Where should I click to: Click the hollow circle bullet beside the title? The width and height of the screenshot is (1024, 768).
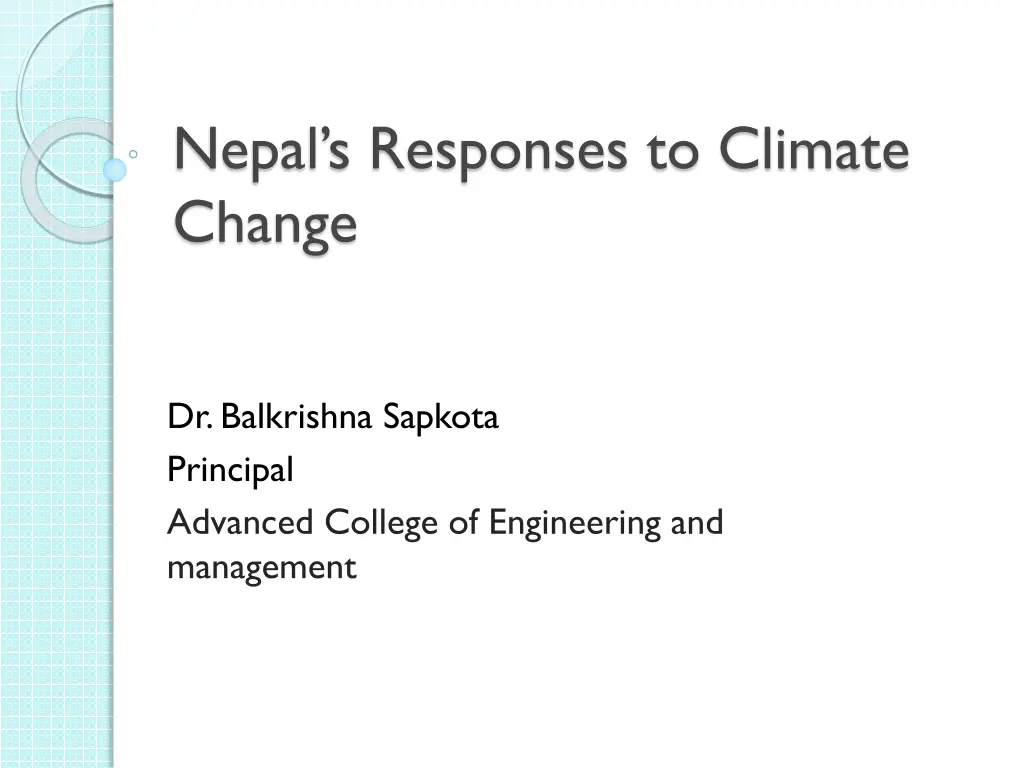134,155
